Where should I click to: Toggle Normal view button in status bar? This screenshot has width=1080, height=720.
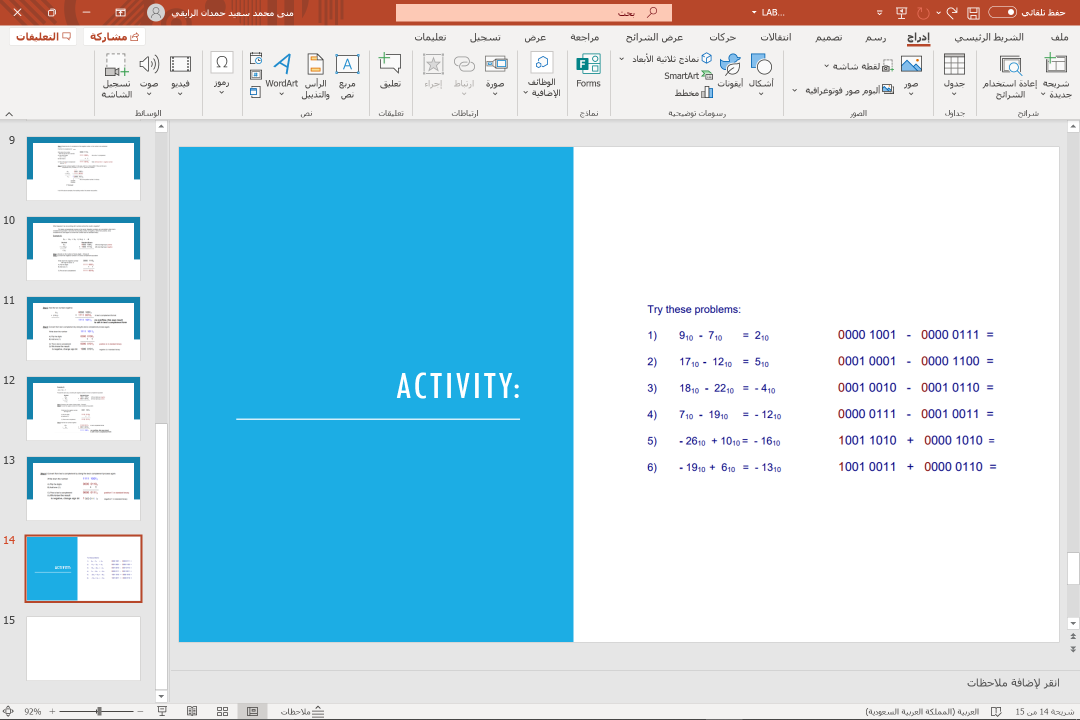coord(253,711)
